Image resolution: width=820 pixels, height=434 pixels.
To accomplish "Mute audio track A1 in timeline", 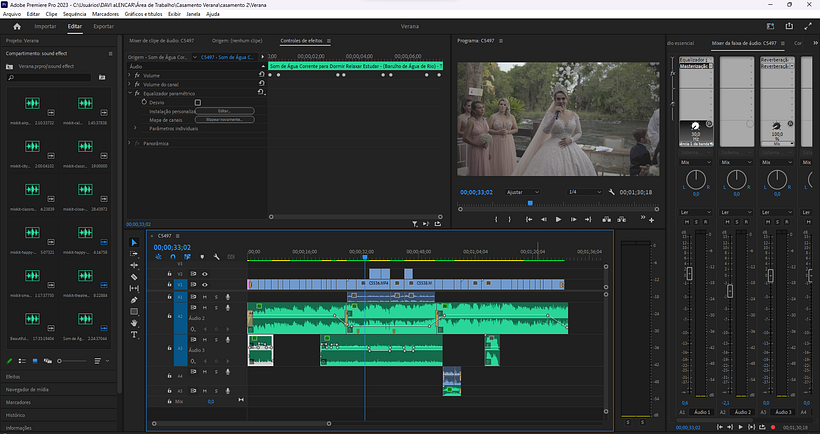I will coord(205,297).
